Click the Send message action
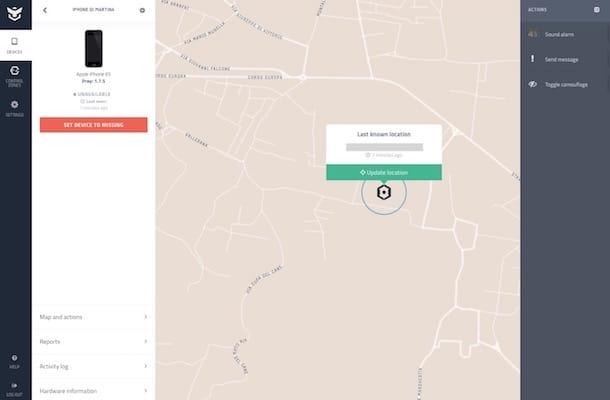Screen dimensions: 610x400 point(565,60)
